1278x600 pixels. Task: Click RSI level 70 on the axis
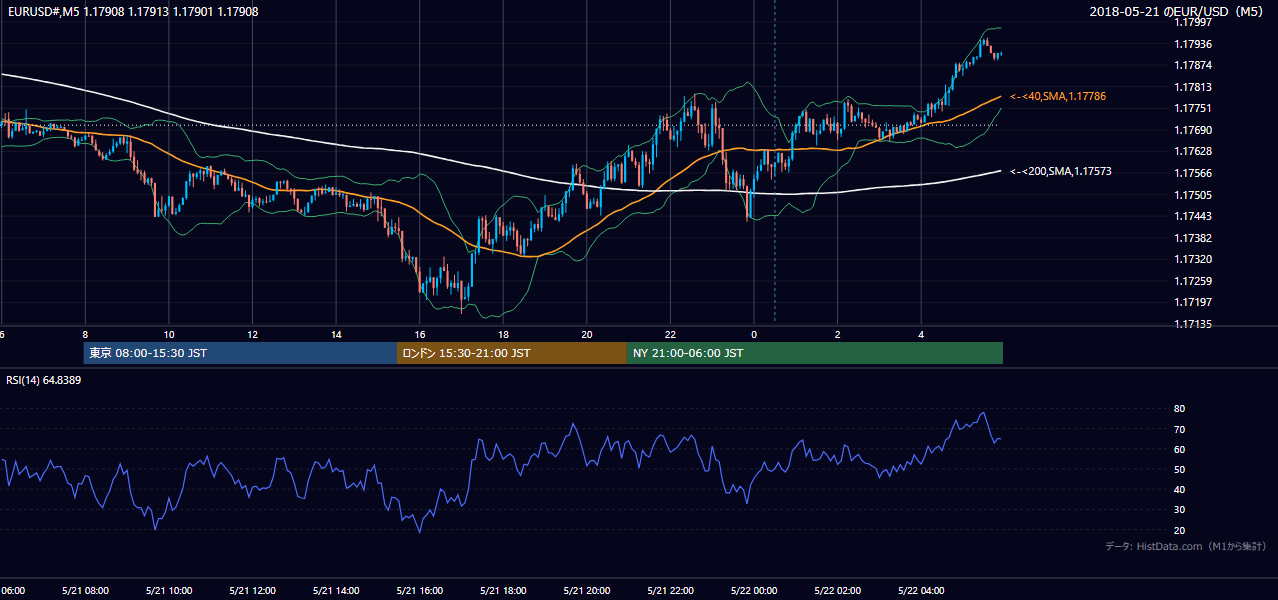coord(1180,429)
